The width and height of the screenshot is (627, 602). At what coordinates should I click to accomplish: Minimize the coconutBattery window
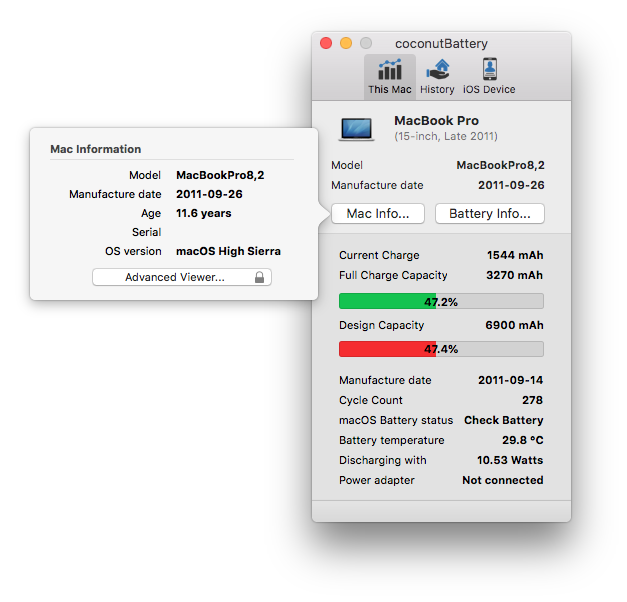point(346,43)
